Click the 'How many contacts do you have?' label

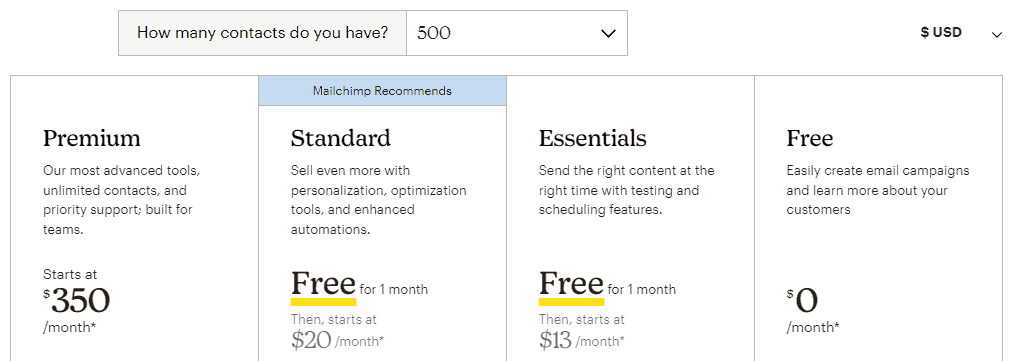click(x=262, y=33)
